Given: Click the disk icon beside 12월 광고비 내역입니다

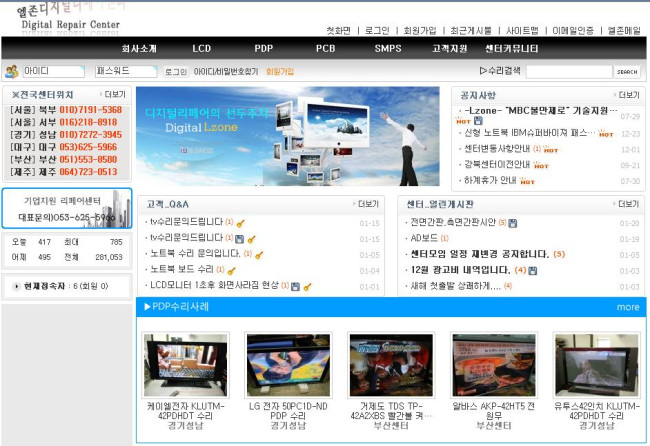Looking at the screenshot, I should click(x=531, y=270).
